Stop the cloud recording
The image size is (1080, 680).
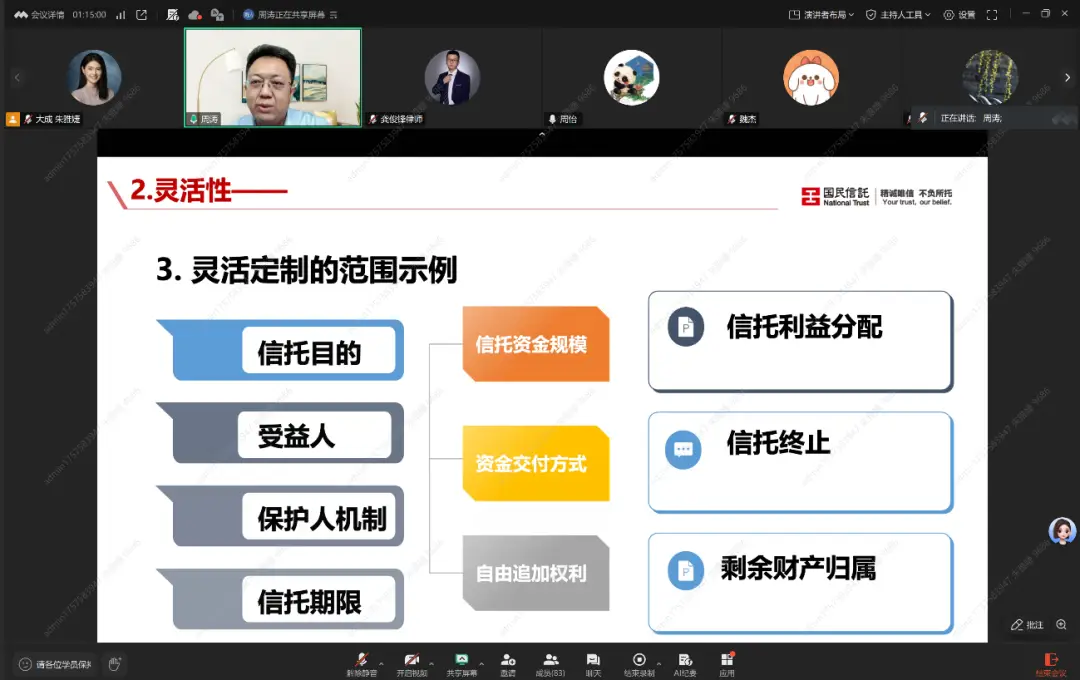pyautogui.click(x=640, y=661)
